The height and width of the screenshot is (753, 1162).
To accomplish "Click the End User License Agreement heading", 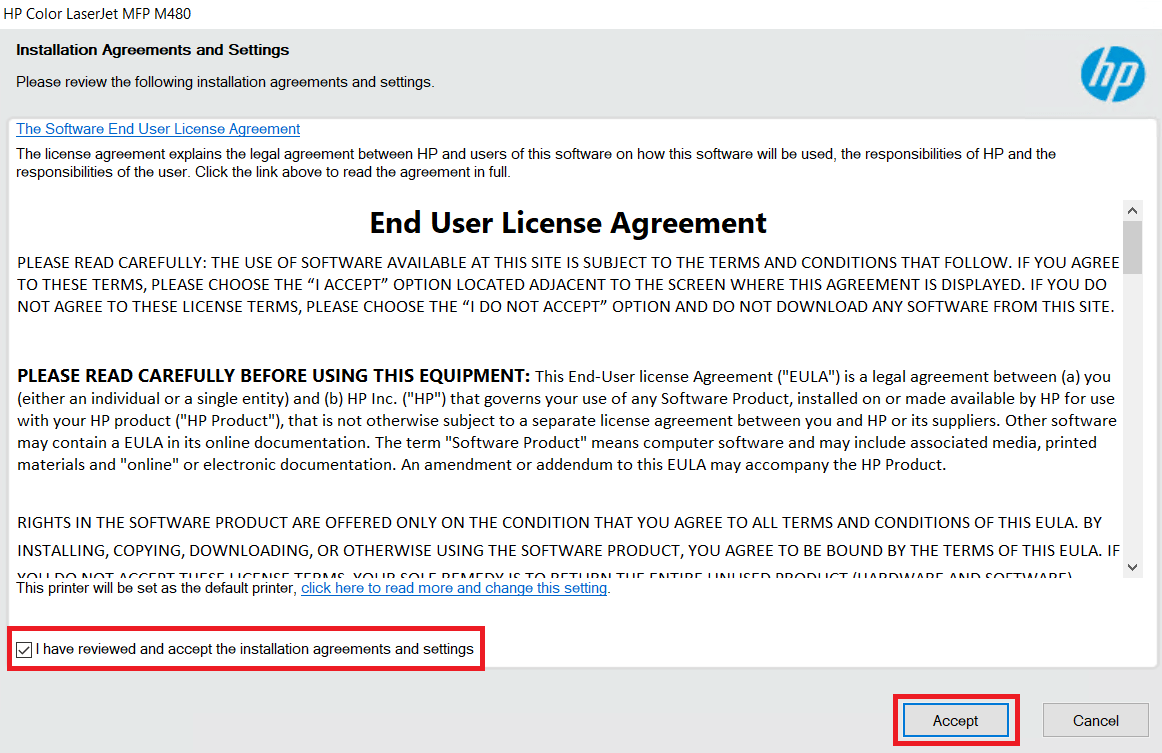I will tap(568, 223).
